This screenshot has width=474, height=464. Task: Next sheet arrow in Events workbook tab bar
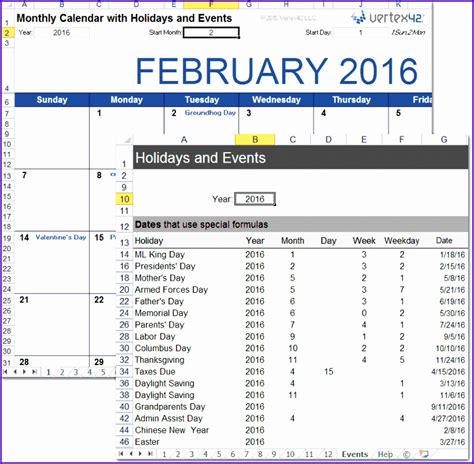pos(140,454)
